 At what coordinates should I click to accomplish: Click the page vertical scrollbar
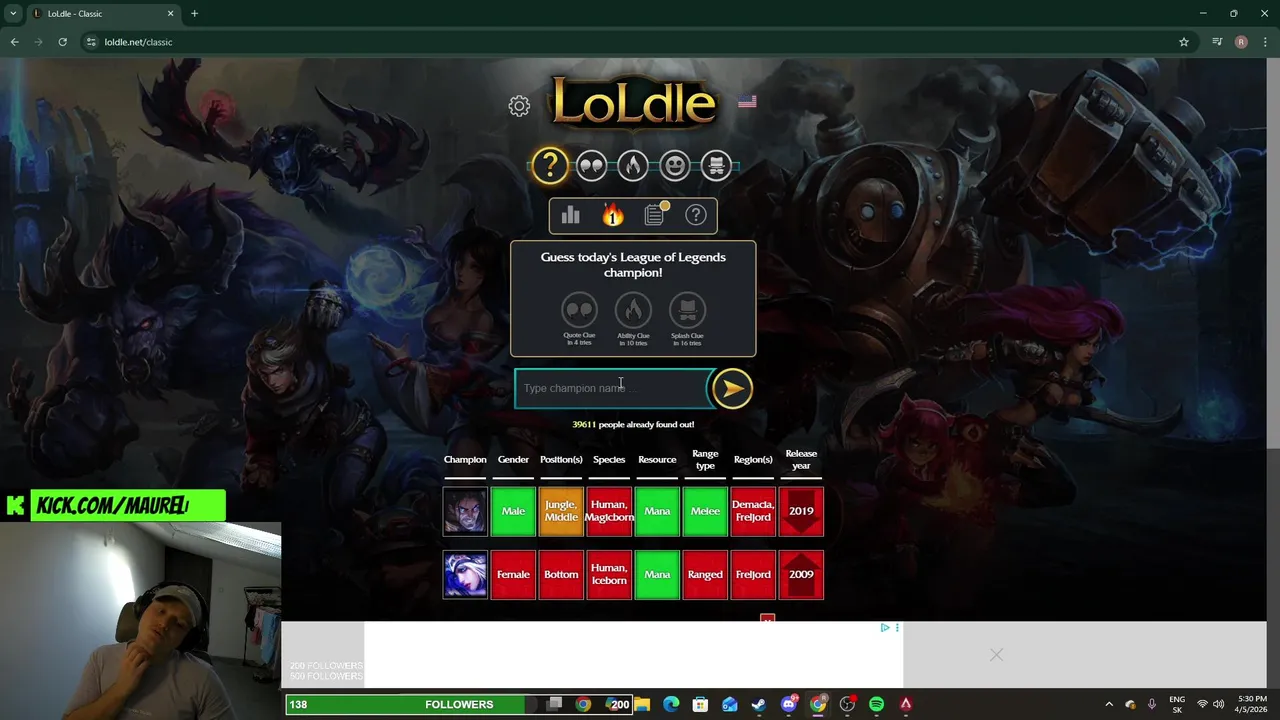coord(1273,252)
